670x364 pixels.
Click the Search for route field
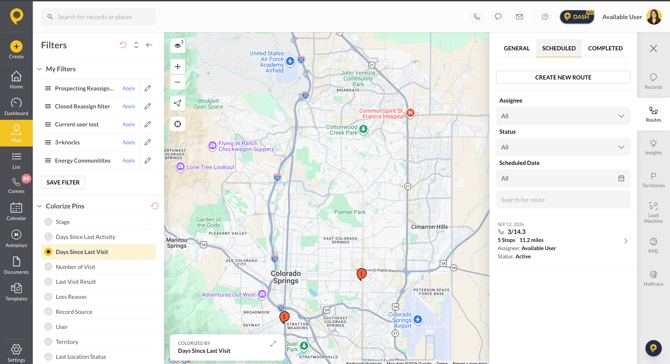(x=563, y=200)
